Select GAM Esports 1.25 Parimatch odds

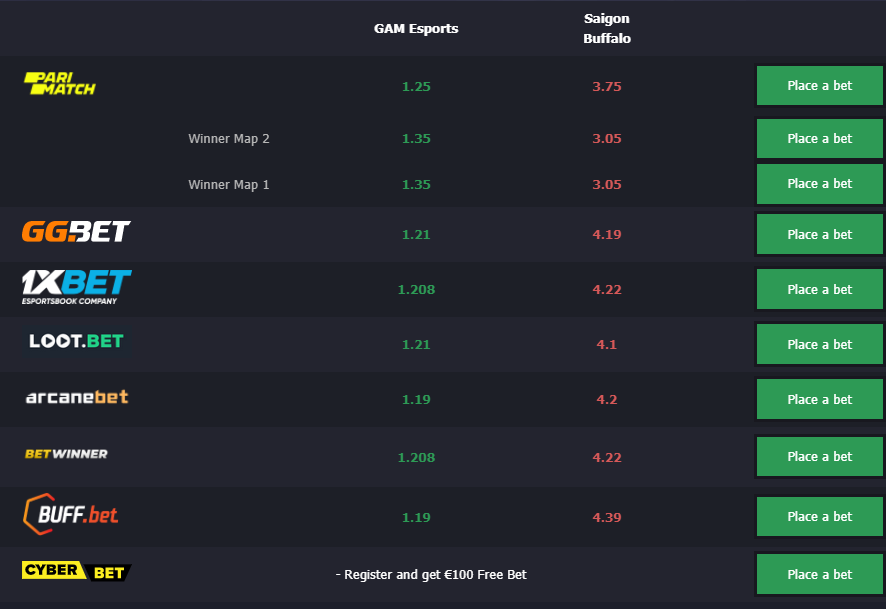click(416, 86)
